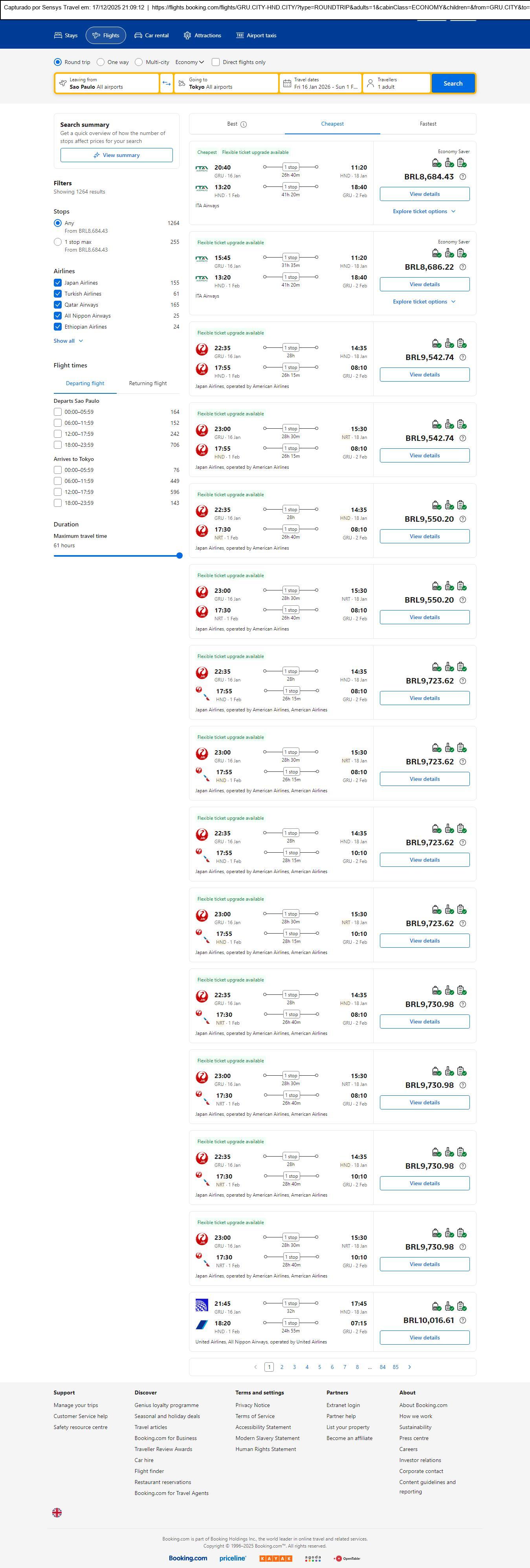Enable Direct flights only checkbox
The image size is (530, 1568).
pyautogui.click(x=216, y=62)
